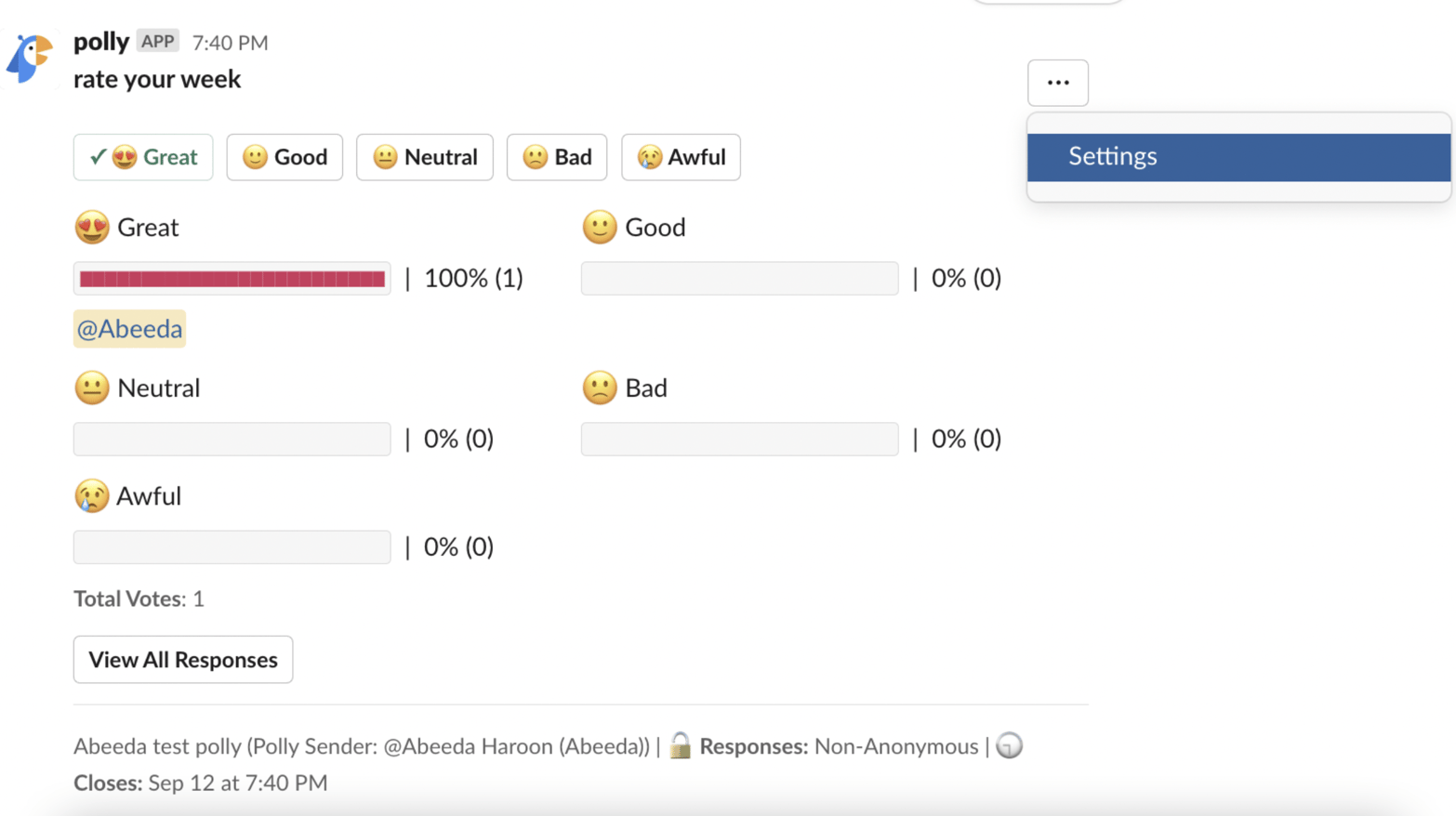This screenshot has height=816, width=1456.
Task: Click the crying emoji beside Awful result
Action: coord(92,496)
